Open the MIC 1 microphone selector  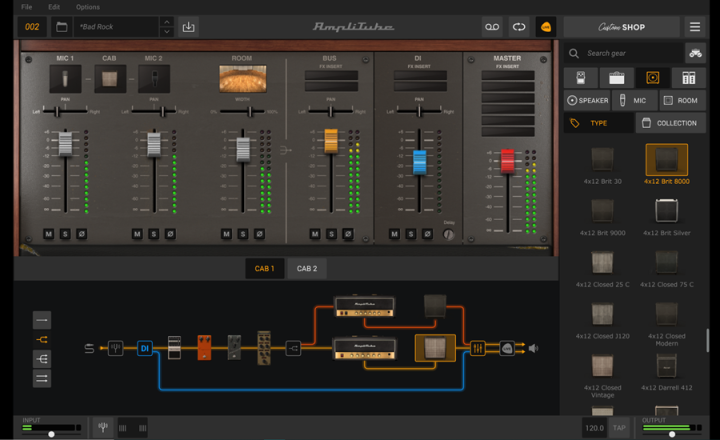click(65, 79)
